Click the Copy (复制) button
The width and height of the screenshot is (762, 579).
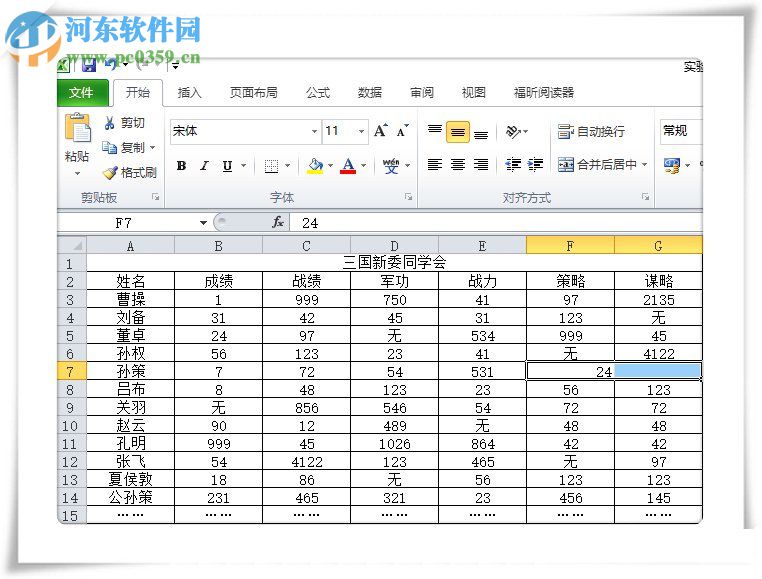pos(123,147)
